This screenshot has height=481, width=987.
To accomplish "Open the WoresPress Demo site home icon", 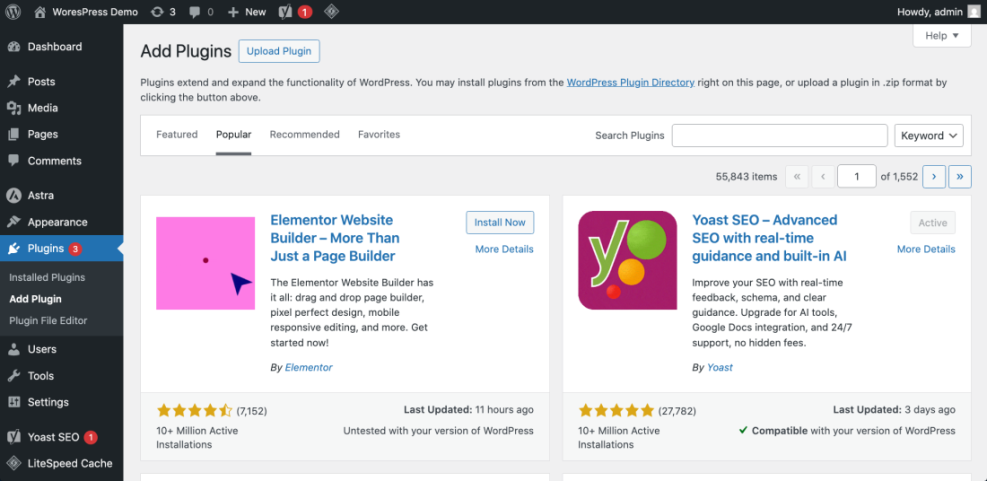I will pyautogui.click(x=40, y=11).
